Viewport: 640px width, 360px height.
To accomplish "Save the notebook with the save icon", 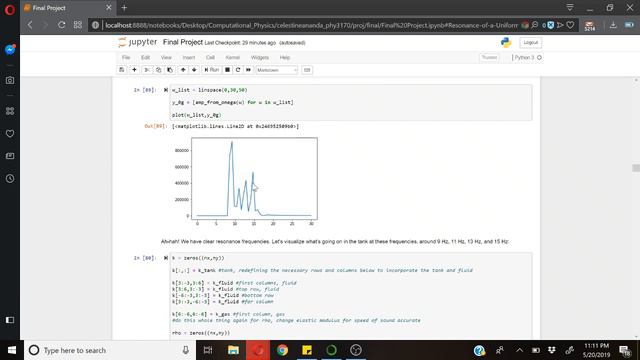I will [x=122, y=70].
